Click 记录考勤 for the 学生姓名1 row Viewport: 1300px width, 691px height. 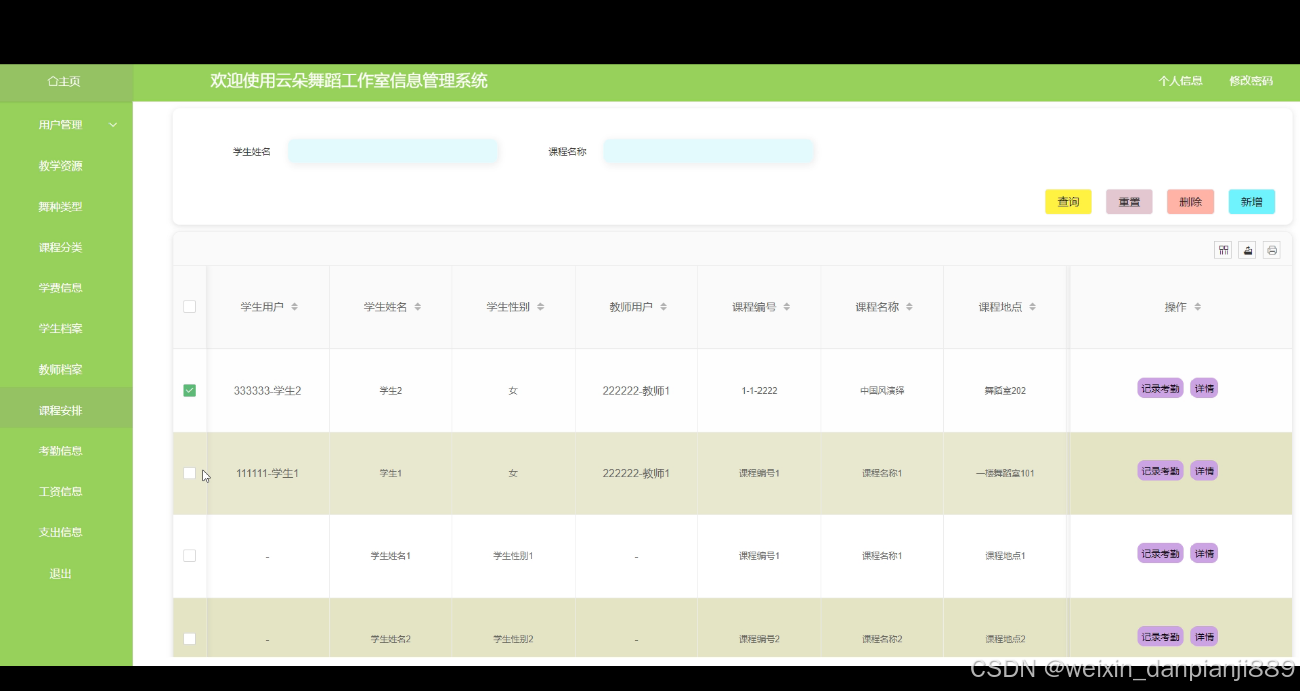[x=1160, y=553]
